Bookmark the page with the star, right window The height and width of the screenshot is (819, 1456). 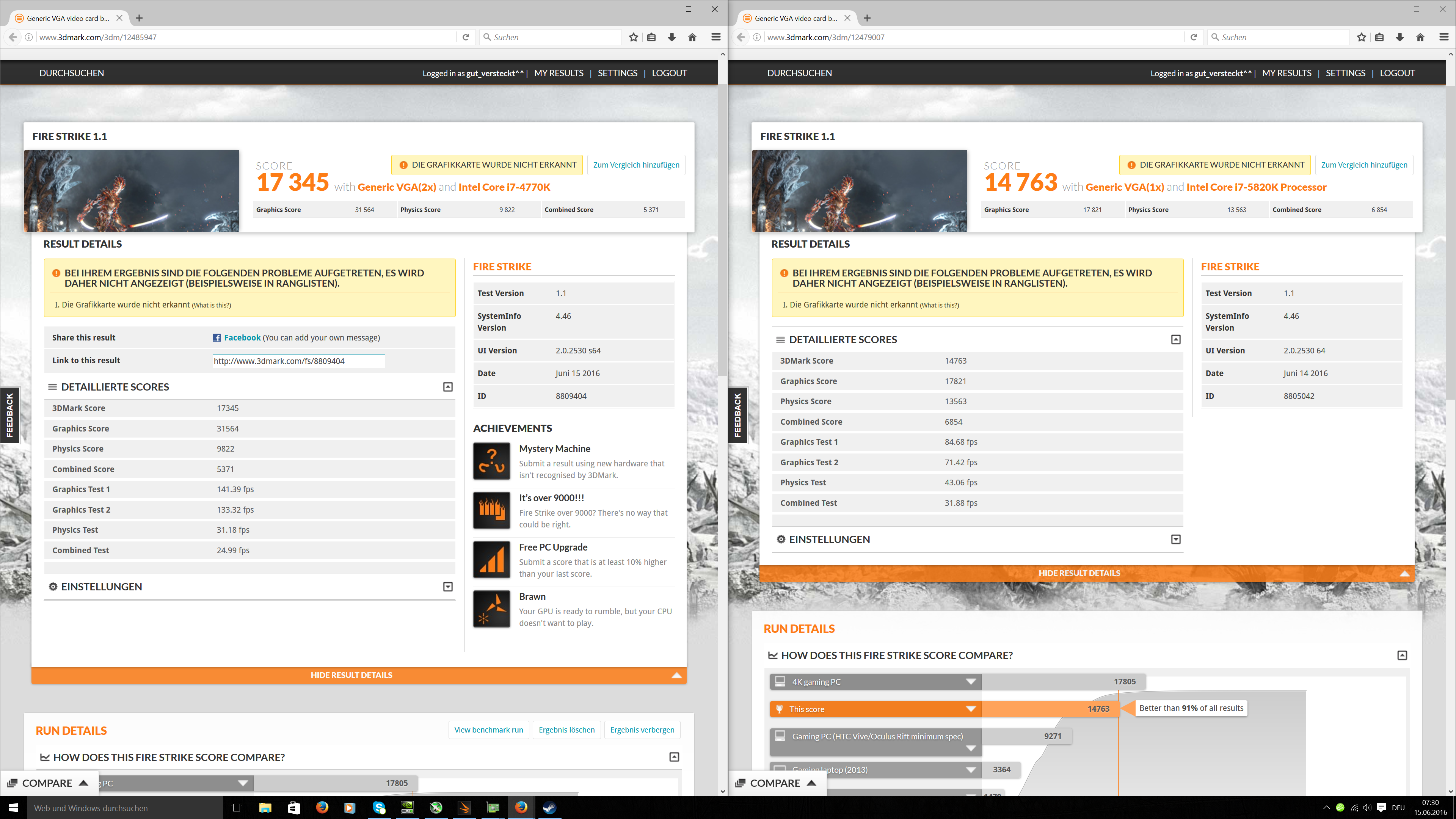pyautogui.click(x=1362, y=37)
